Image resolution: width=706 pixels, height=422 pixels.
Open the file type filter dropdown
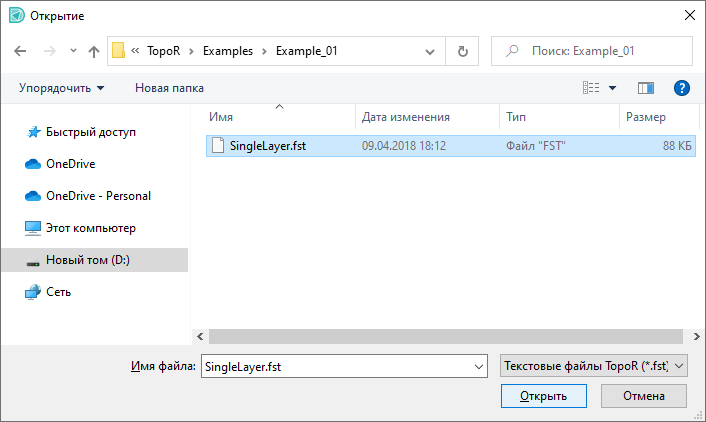click(592, 367)
